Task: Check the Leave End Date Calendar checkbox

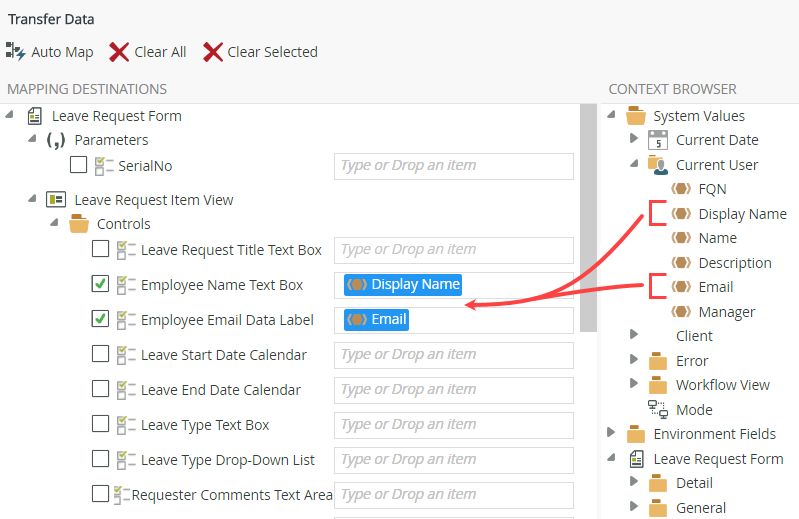Action: (x=100, y=389)
